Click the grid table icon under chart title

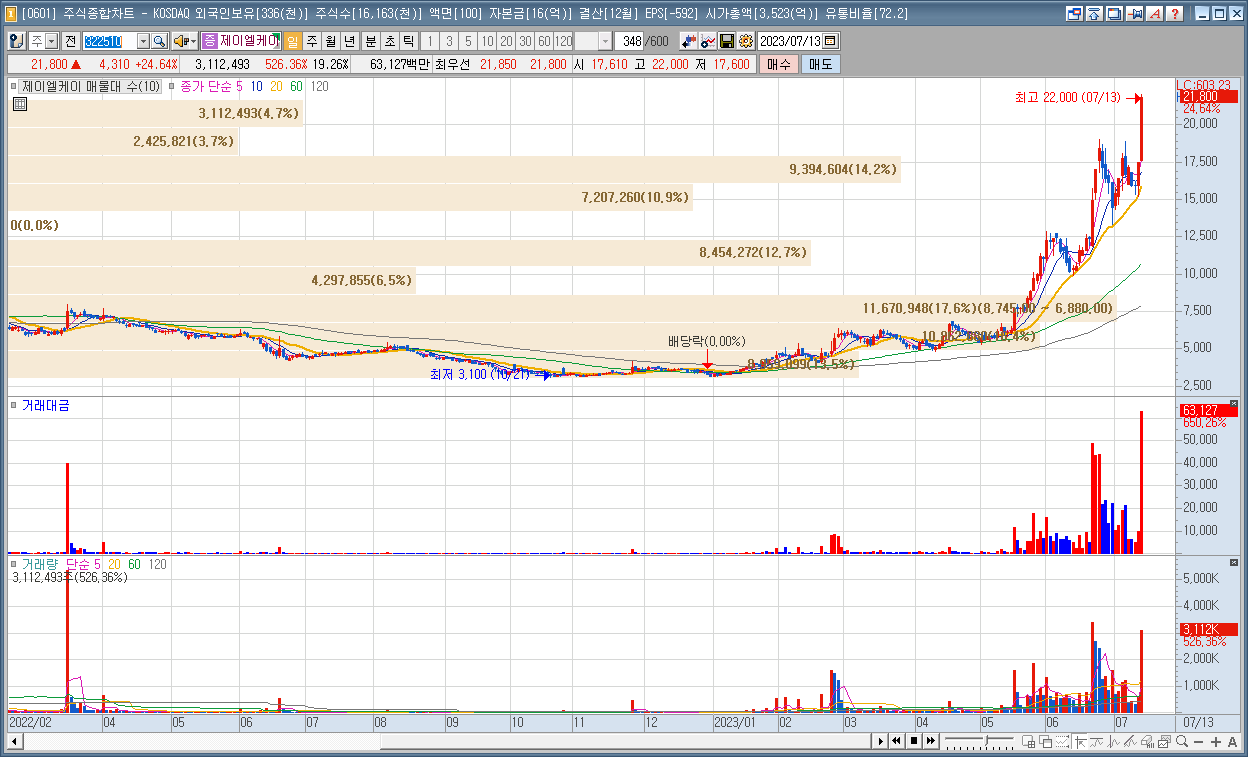tap(19, 104)
